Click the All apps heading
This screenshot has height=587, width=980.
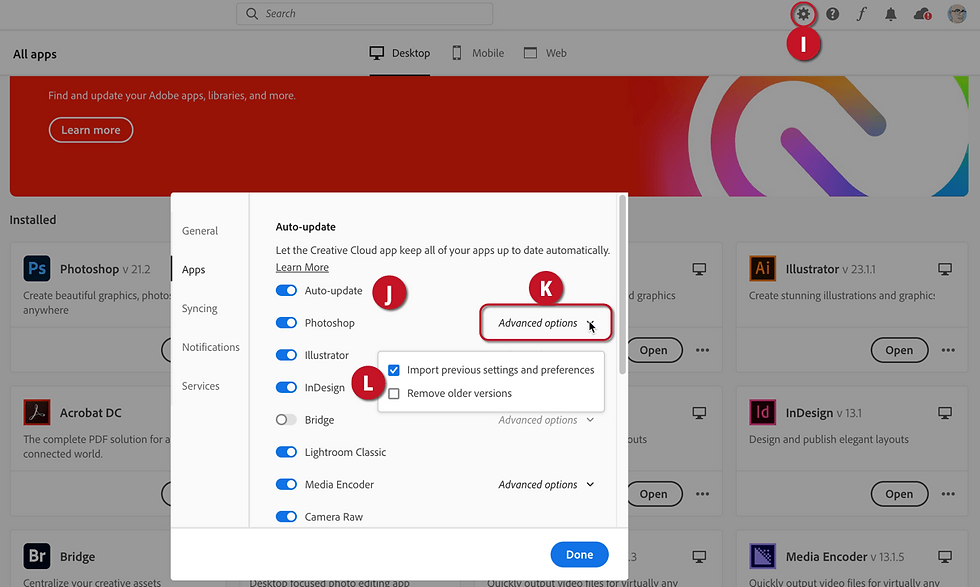click(35, 54)
